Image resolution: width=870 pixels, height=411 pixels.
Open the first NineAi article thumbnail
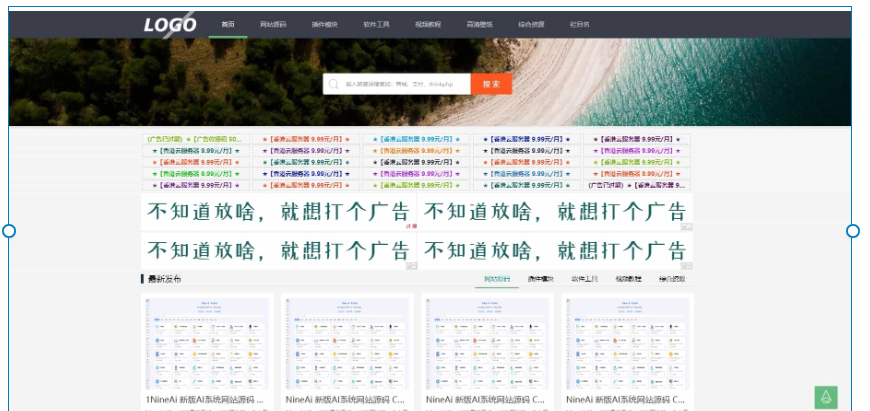point(208,340)
